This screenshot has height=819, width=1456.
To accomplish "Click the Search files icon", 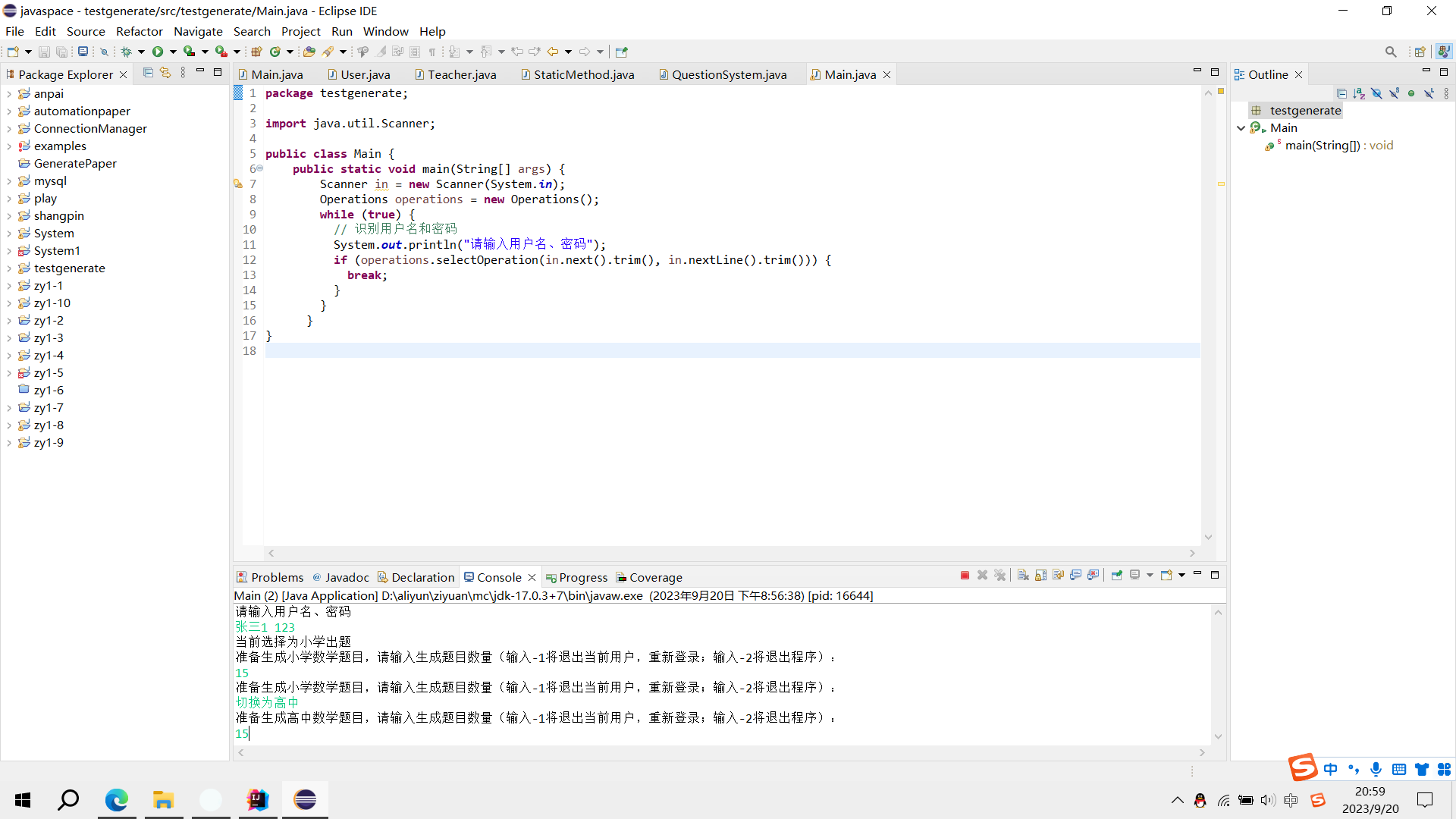I will click(1391, 51).
